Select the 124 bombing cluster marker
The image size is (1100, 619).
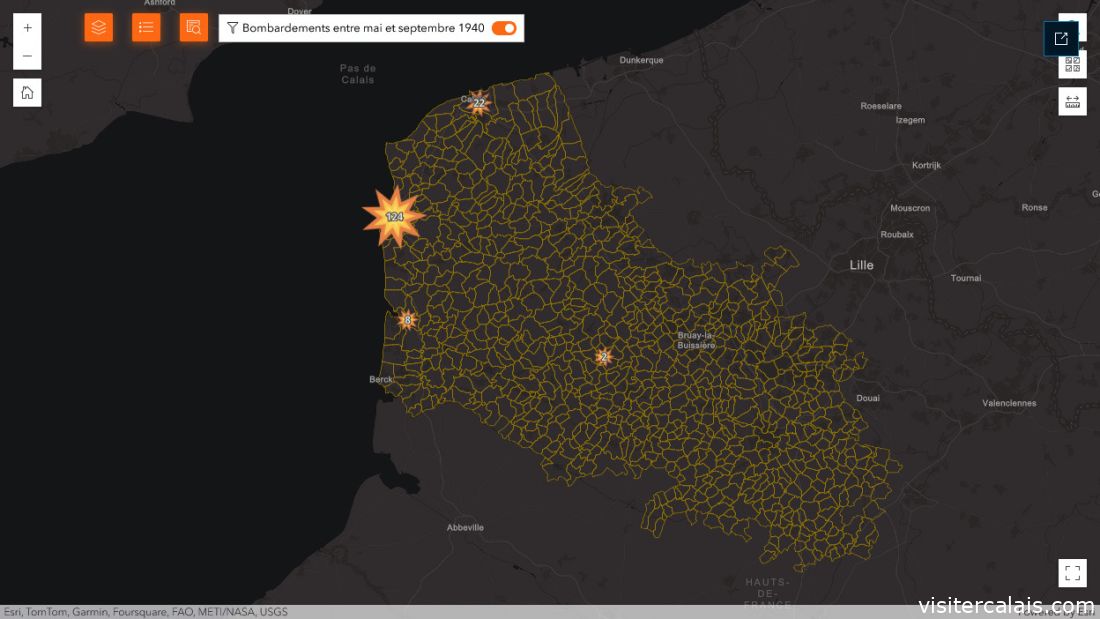394,217
